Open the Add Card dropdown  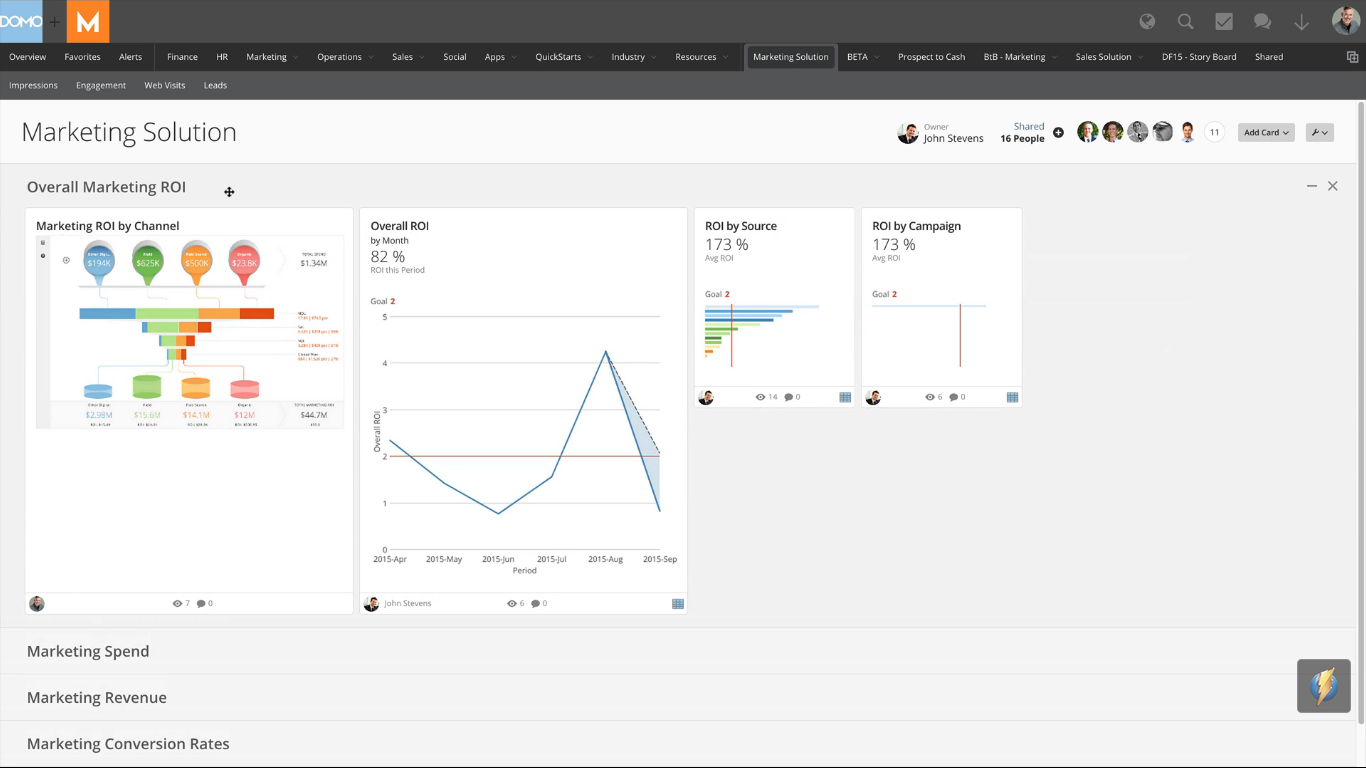pyautogui.click(x=1266, y=132)
